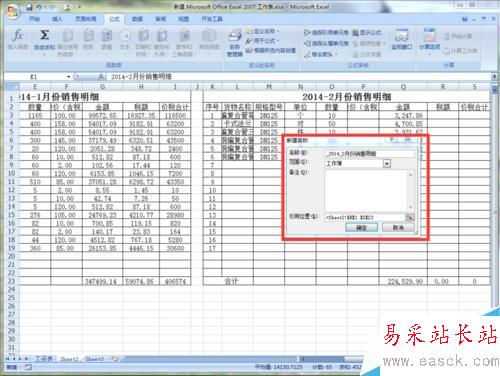Click collapse-dialog range selector icon in Refers to
The width and height of the screenshot is (500, 376).
point(410,218)
